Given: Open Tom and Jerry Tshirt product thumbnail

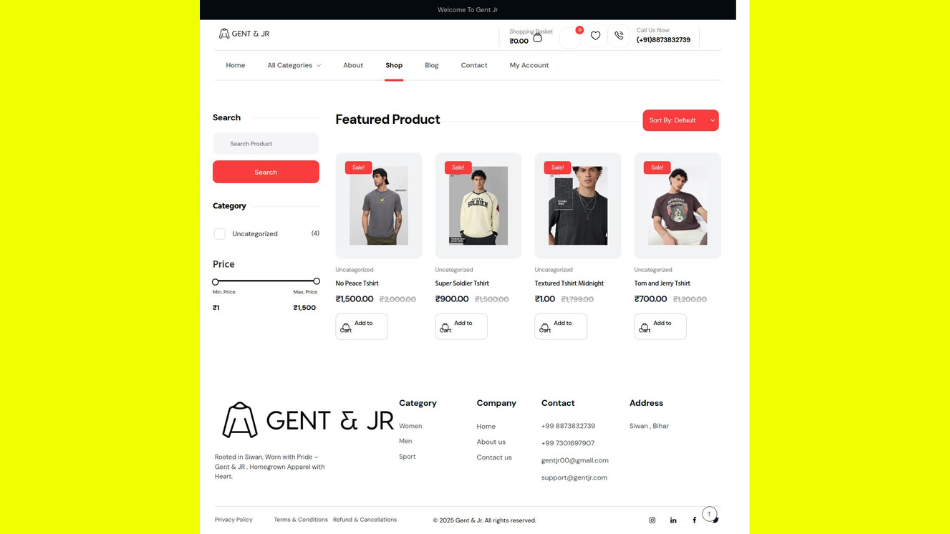Looking at the screenshot, I should (677, 205).
